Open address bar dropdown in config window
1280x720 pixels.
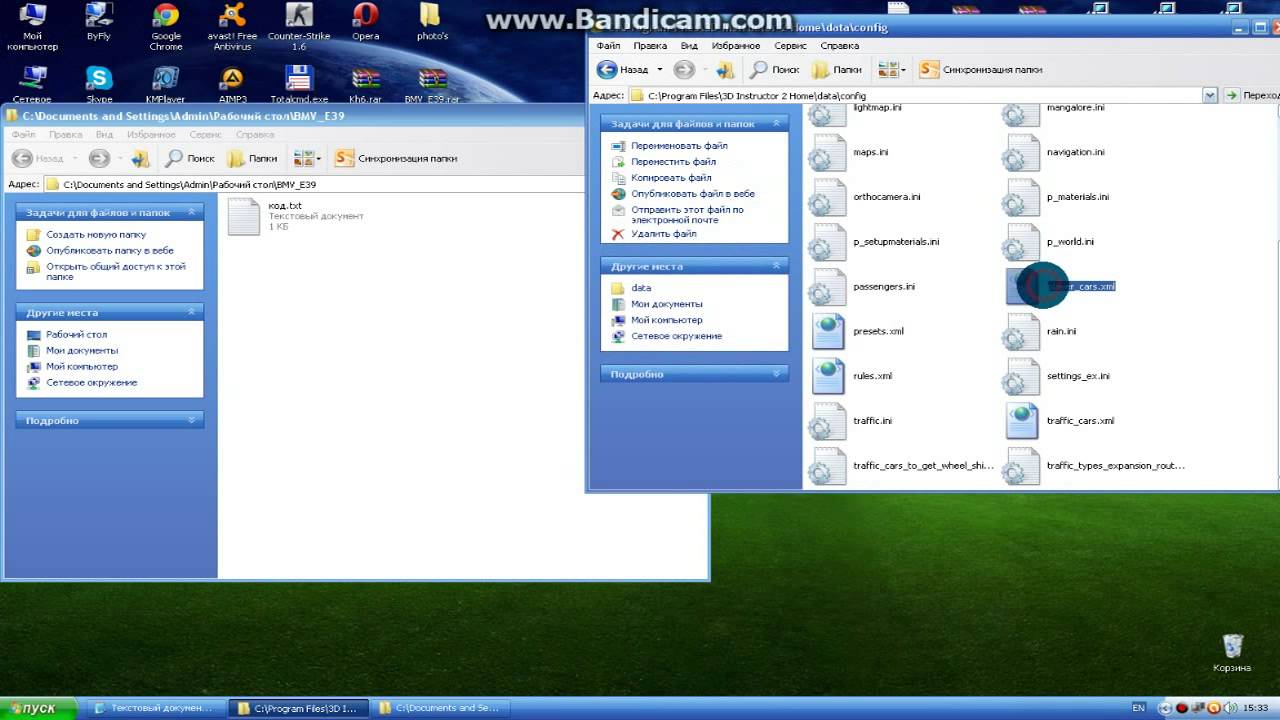tap(1209, 95)
